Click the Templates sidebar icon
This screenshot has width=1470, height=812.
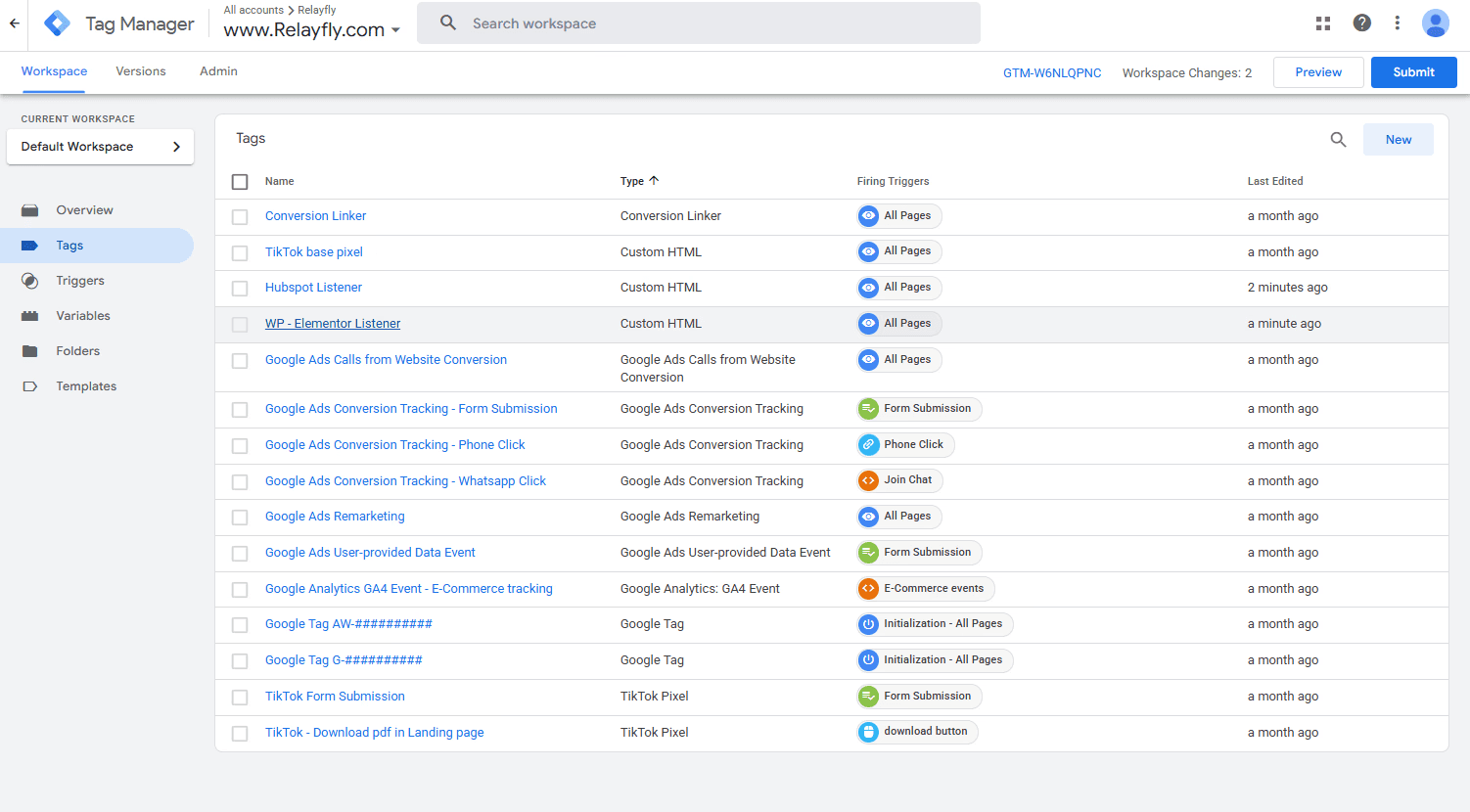(30, 386)
